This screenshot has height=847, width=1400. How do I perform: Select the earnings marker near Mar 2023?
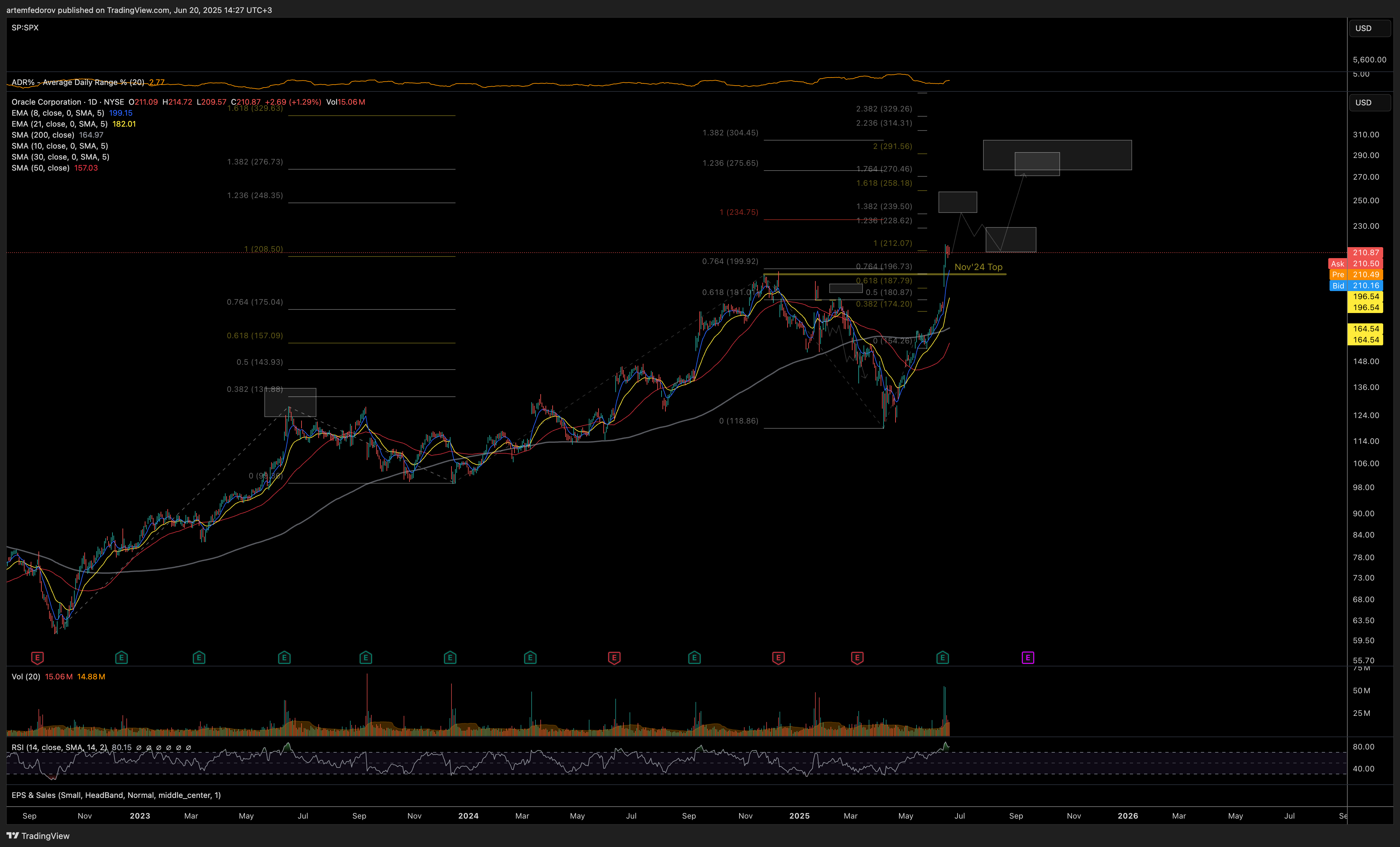coord(199,658)
